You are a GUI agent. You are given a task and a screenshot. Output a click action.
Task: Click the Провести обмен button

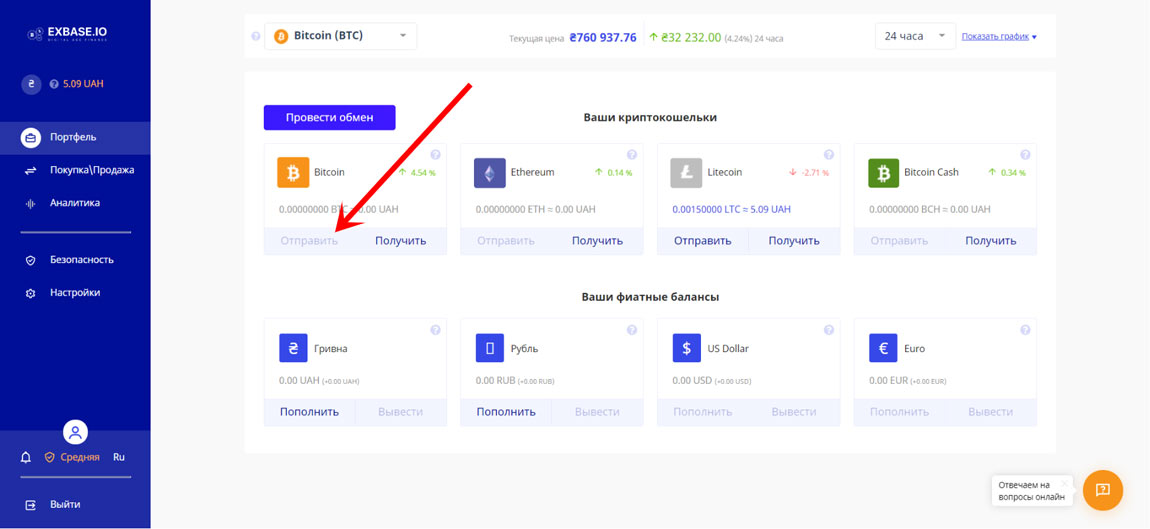click(x=329, y=117)
